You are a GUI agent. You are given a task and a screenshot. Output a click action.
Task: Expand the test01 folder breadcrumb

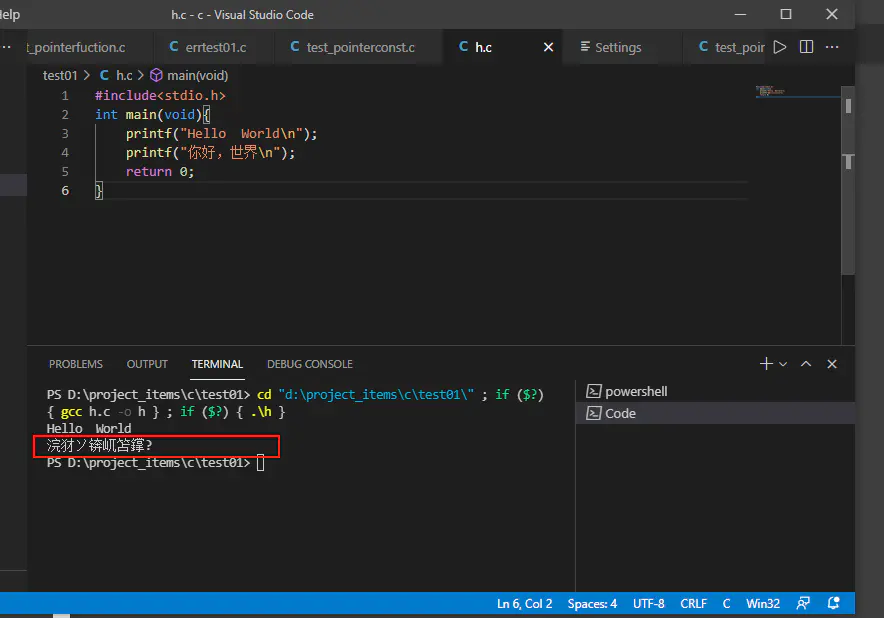click(60, 75)
